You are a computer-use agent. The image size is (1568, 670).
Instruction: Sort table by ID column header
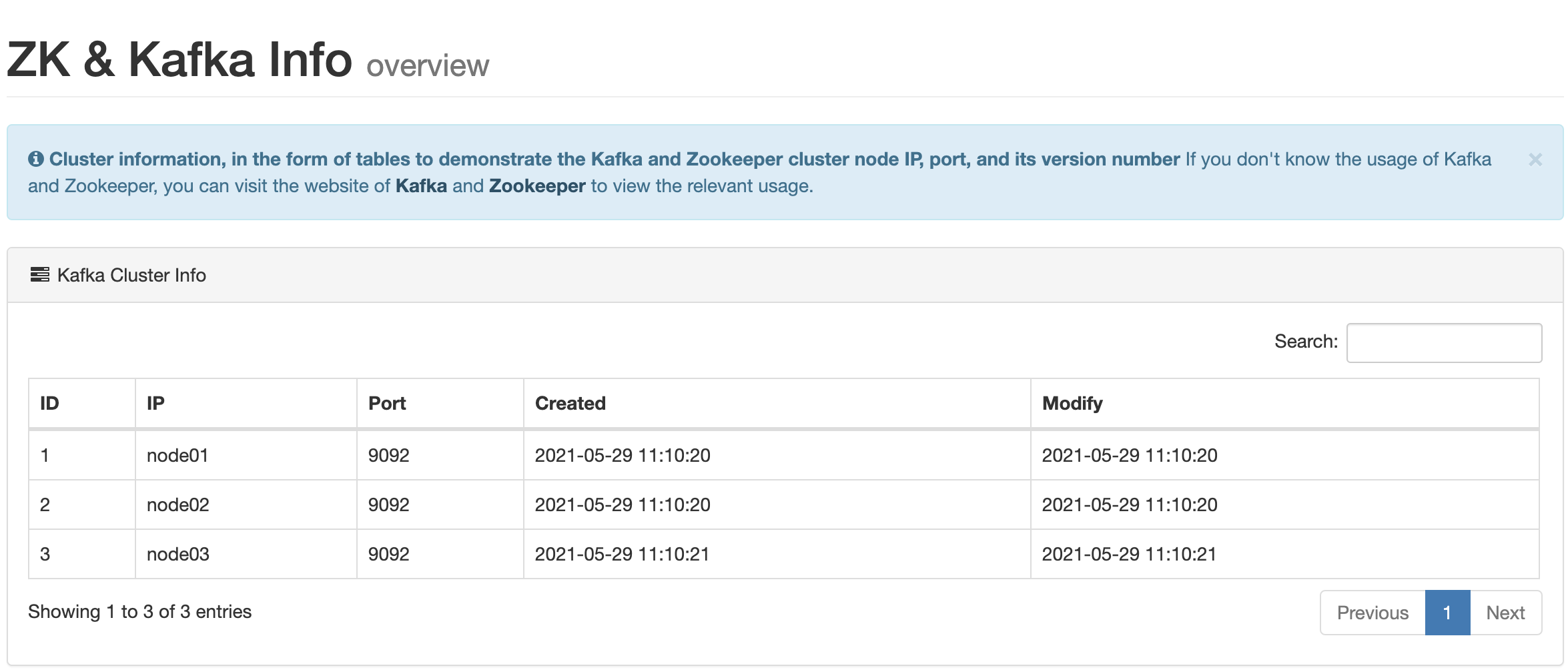tap(49, 403)
